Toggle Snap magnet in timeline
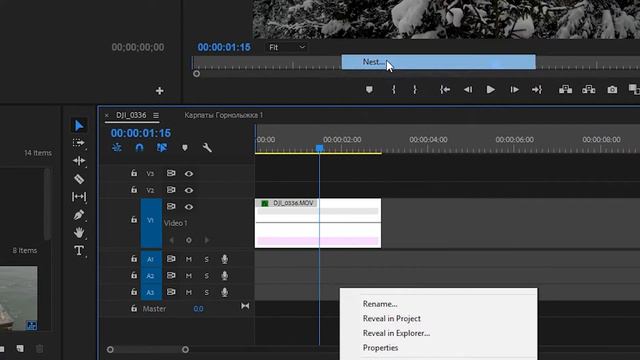This screenshot has height=360, width=640. tap(139, 147)
